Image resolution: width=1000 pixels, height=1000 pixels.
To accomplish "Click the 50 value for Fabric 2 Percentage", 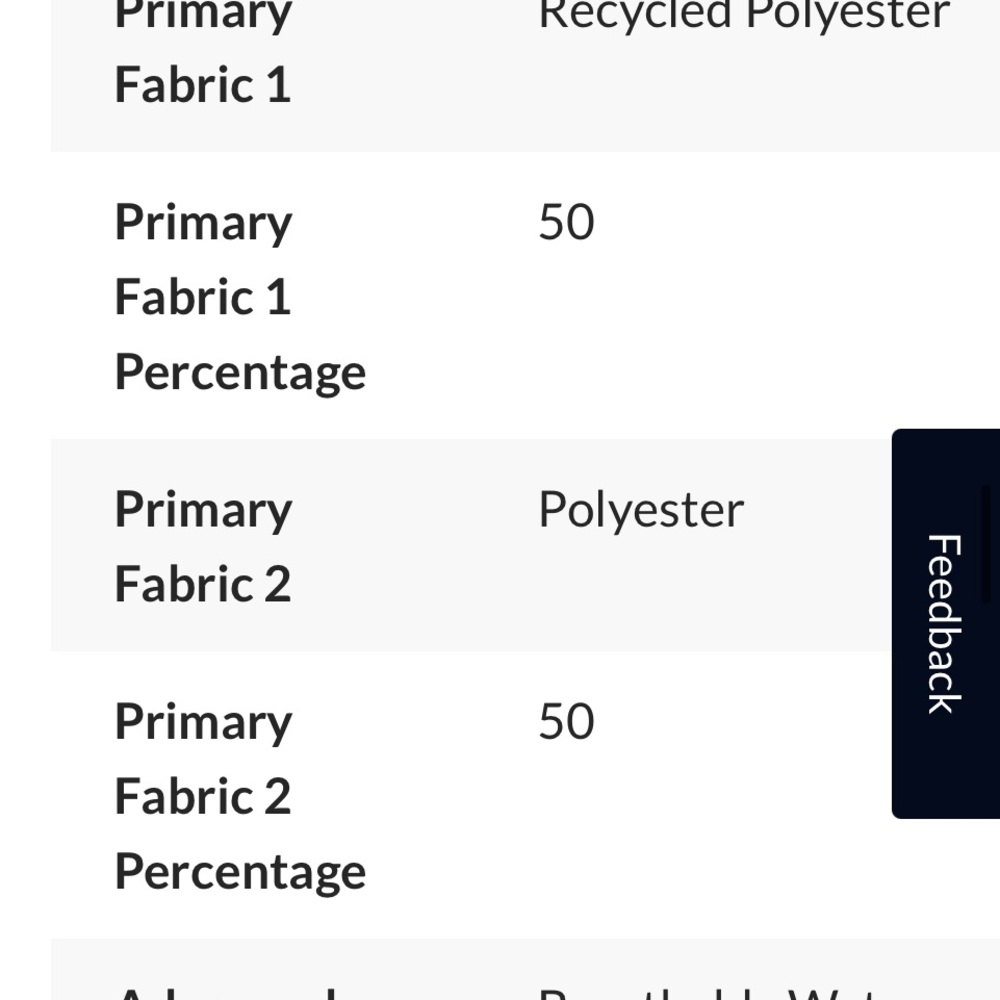I will pyautogui.click(x=566, y=722).
